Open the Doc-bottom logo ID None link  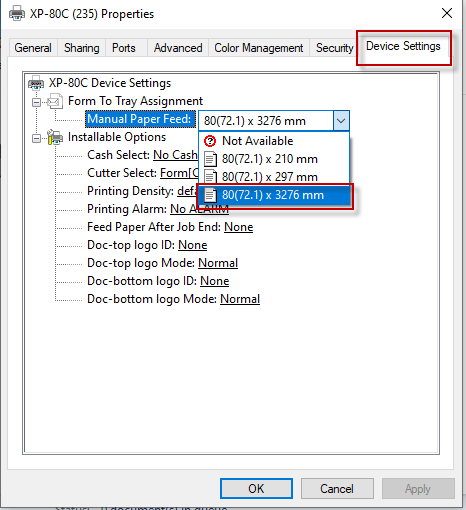[215, 281]
